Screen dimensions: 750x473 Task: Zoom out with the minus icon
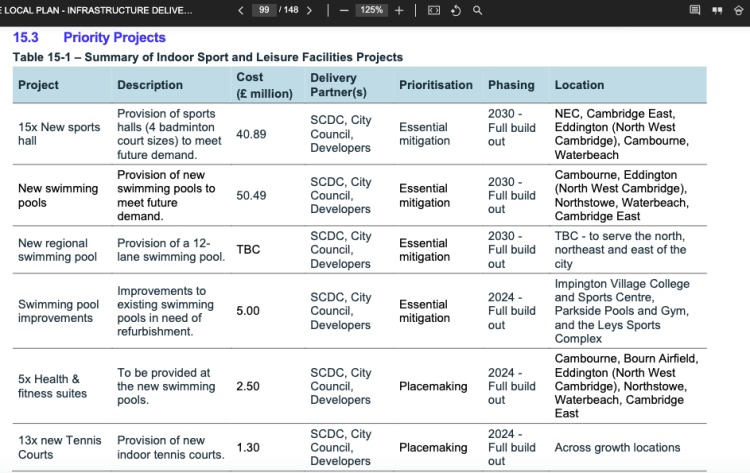point(342,10)
